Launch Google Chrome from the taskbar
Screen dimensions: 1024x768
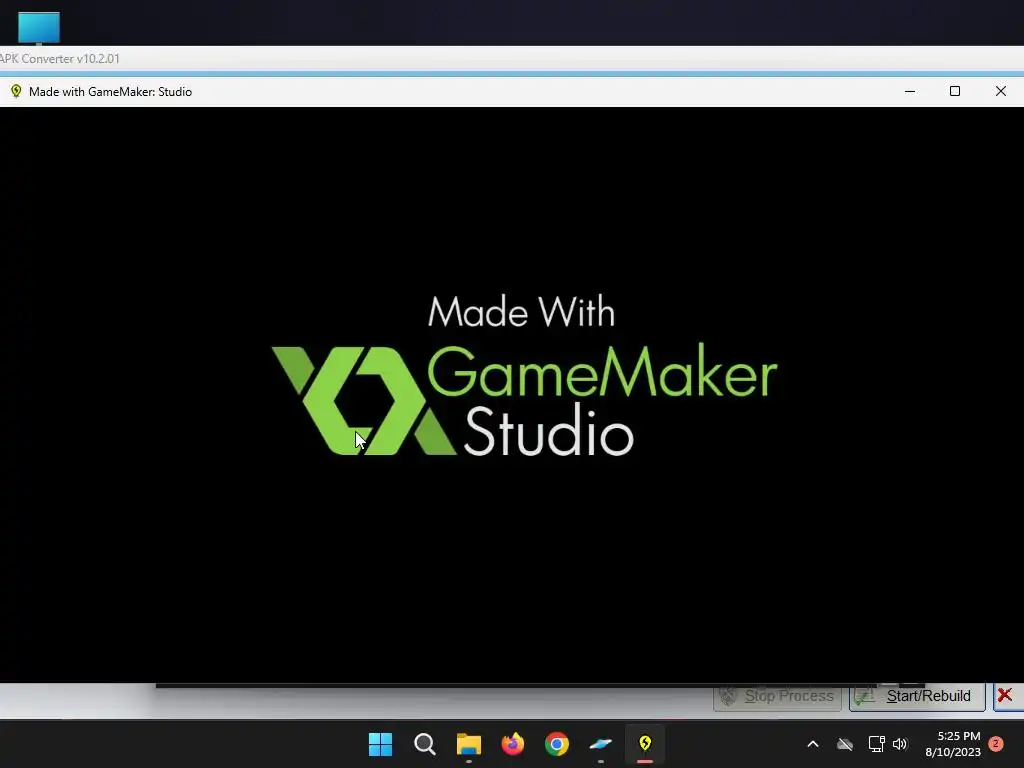(557, 744)
